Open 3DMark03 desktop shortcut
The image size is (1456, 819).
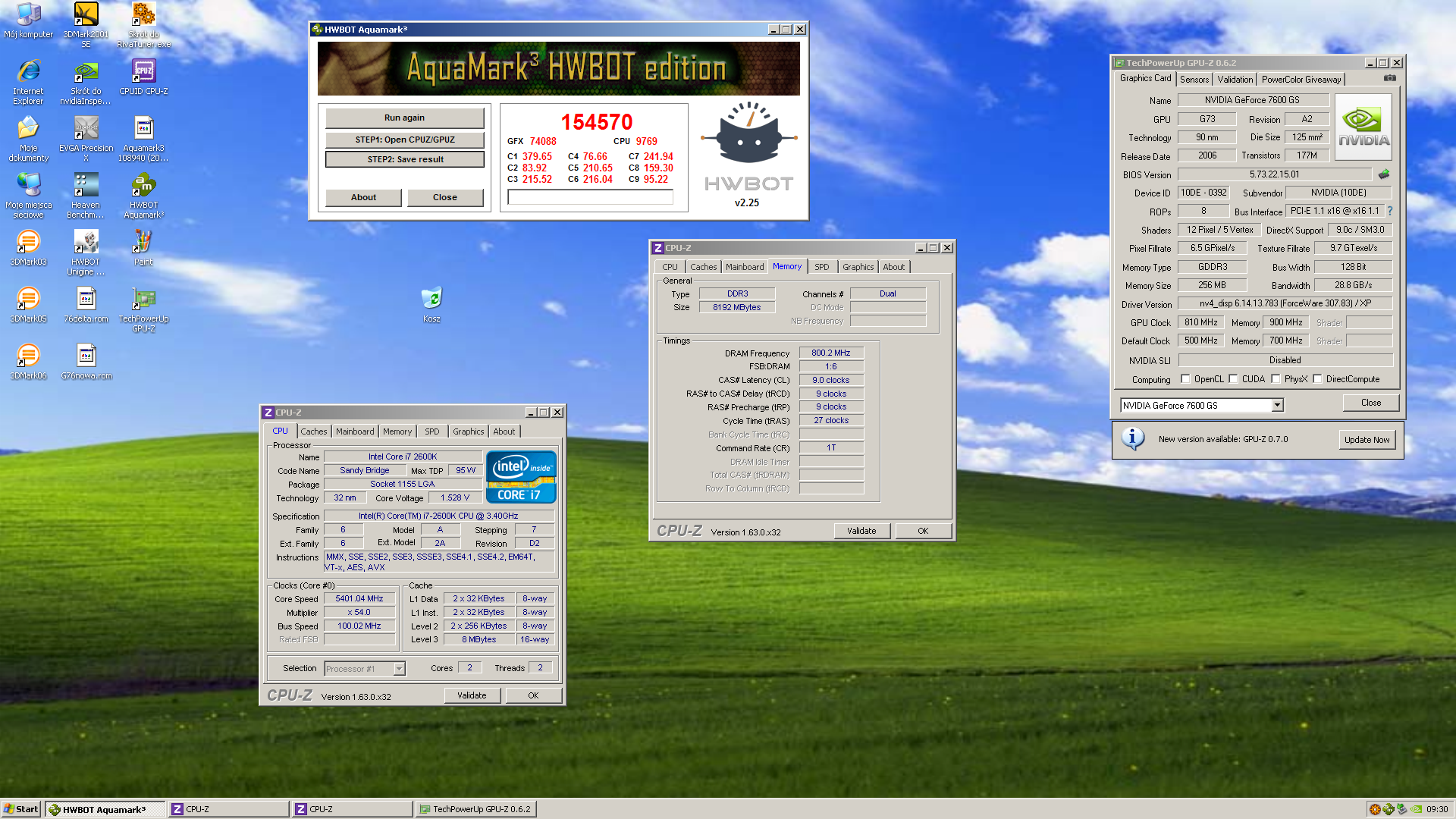coord(28,248)
